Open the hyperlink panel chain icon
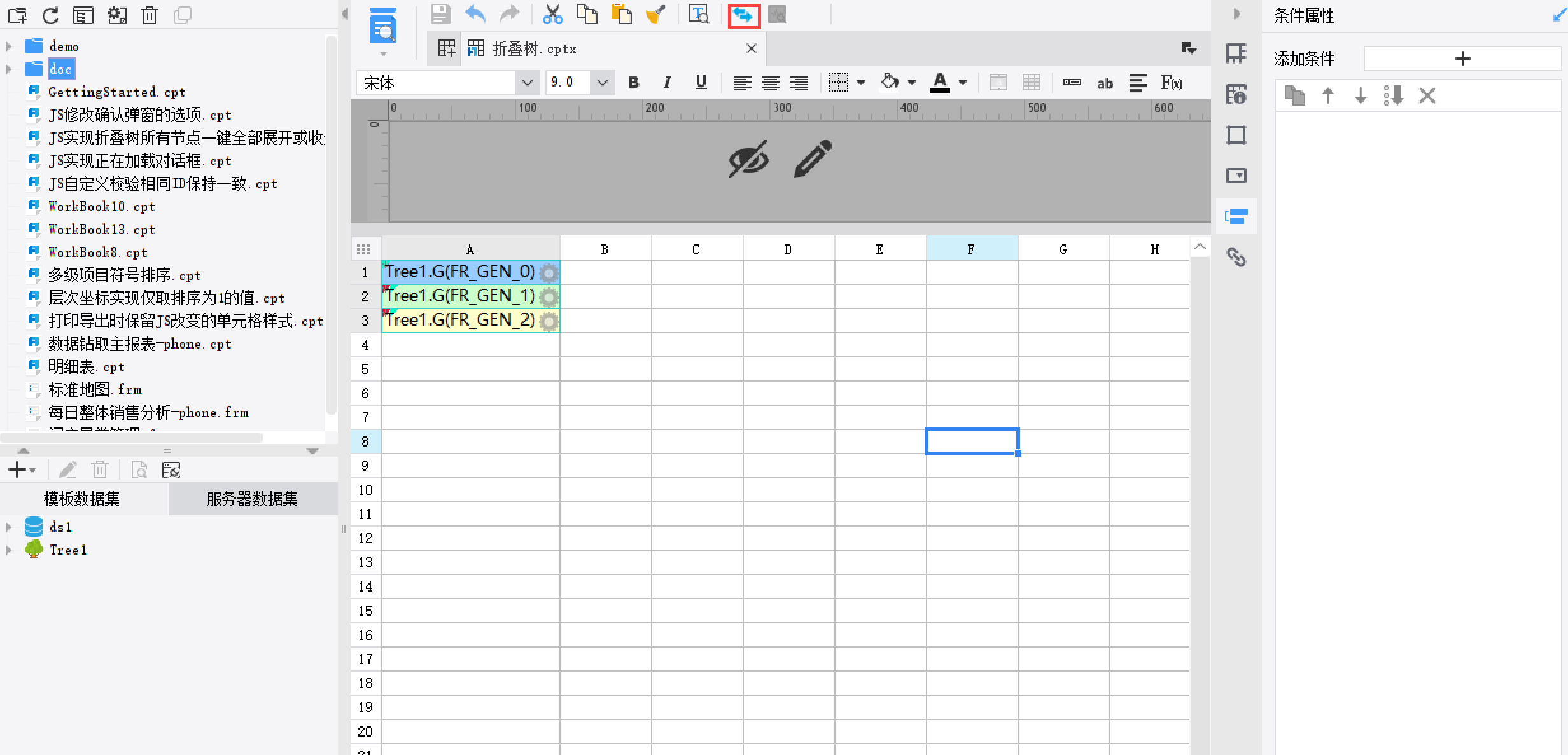 pos(1236,257)
